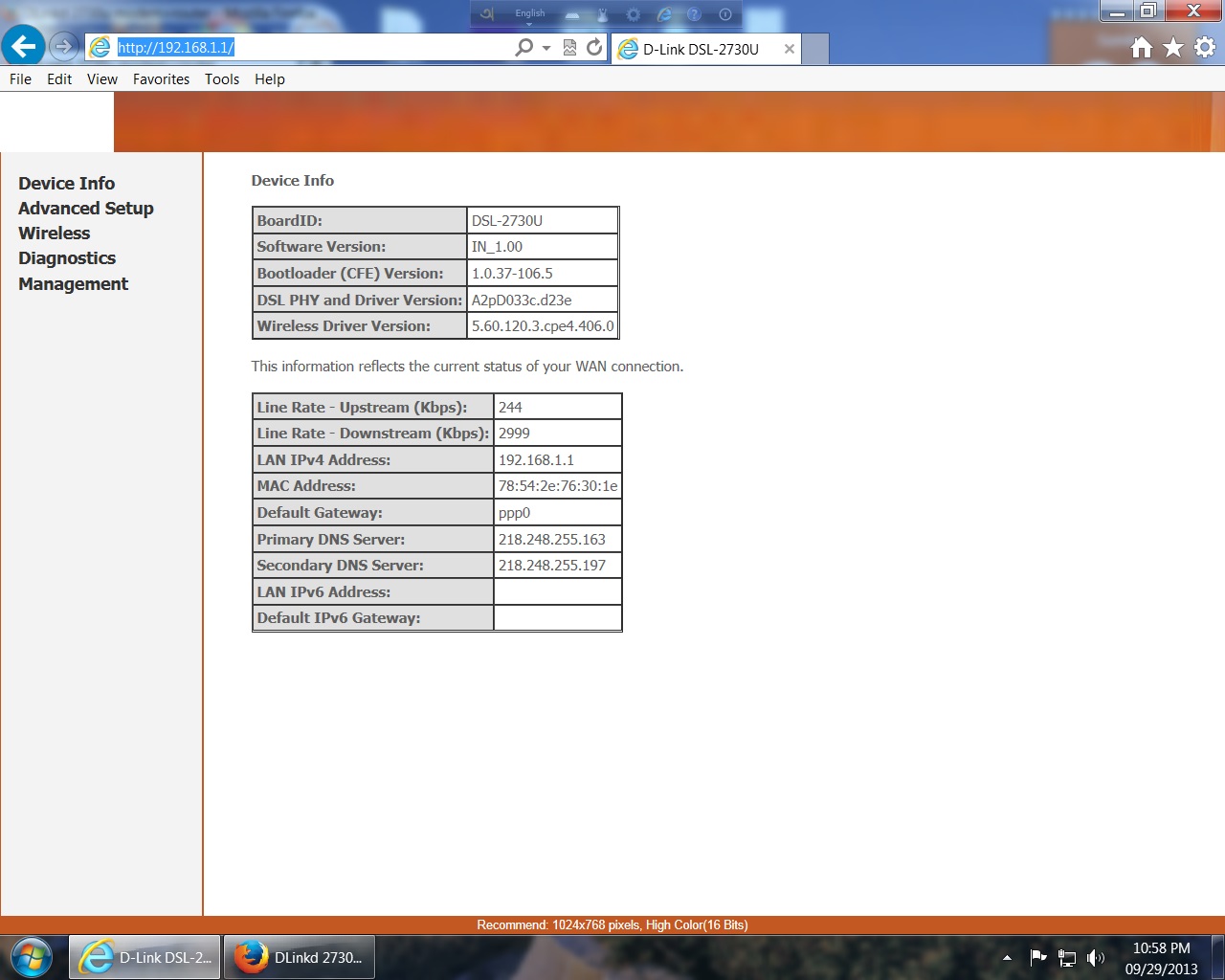The height and width of the screenshot is (980, 1225).
Task: Show hidden system tray icons arrow
Action: (x=1007, y=958)
